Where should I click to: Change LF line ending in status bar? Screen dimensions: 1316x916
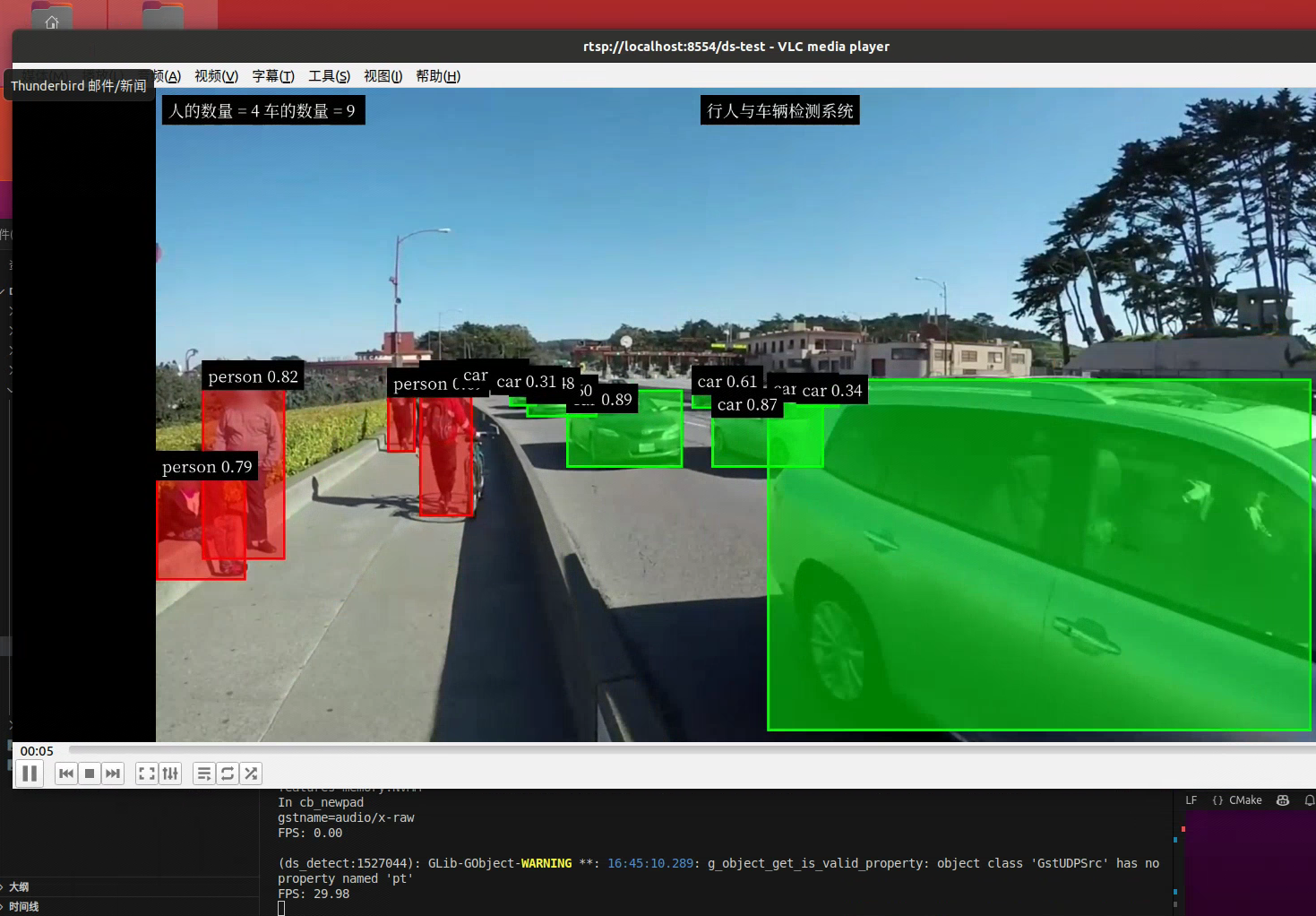[1191, 800]
